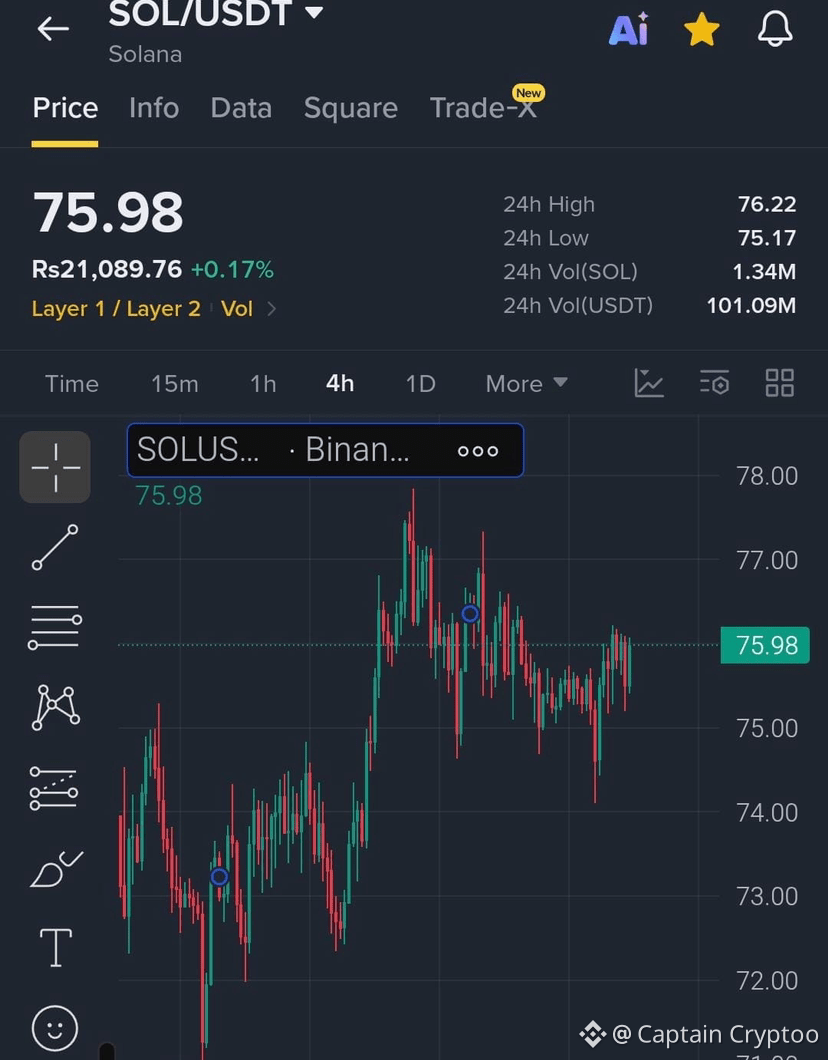Open legend three-dots options menu

(478, 451)
